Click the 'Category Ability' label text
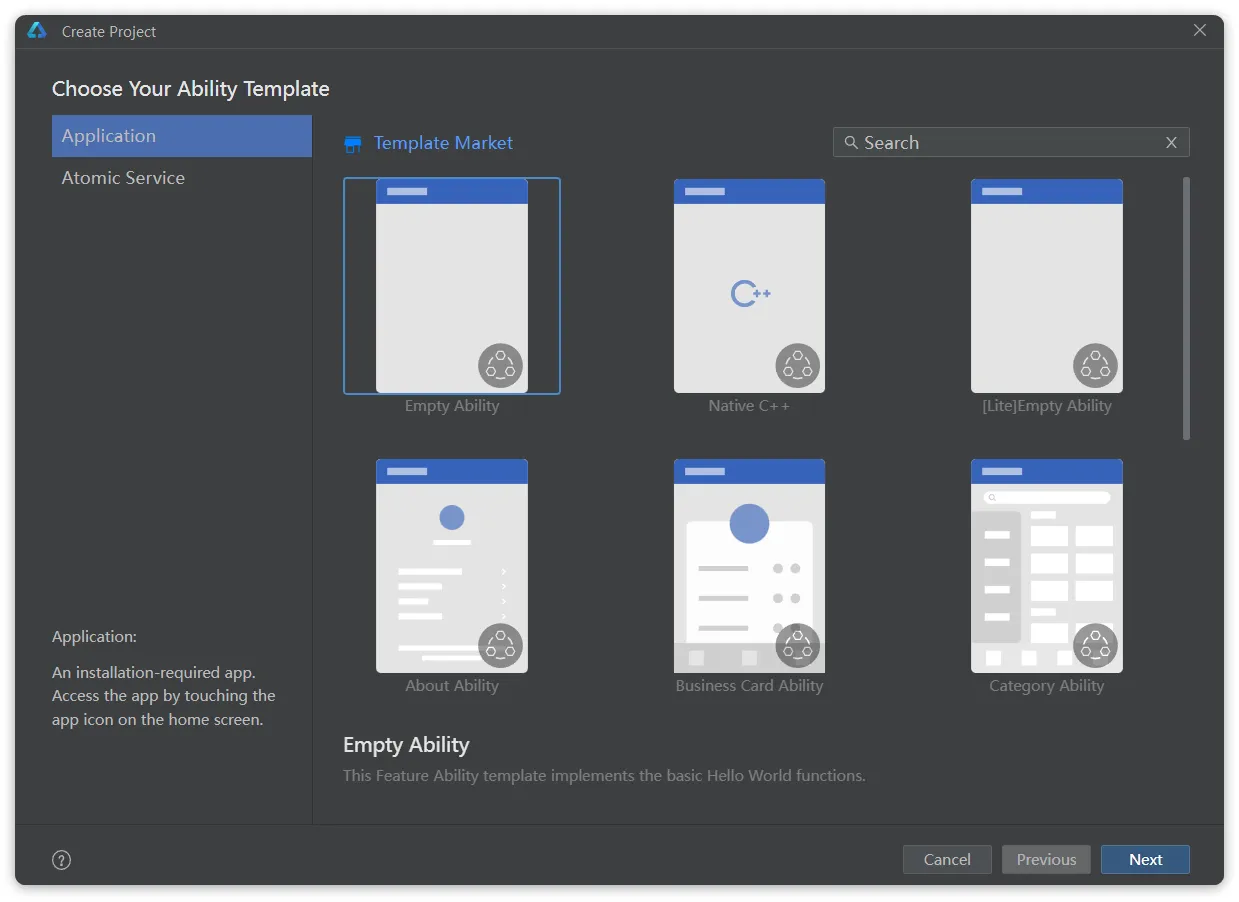1239x902 pixels. click(1047, 686)
